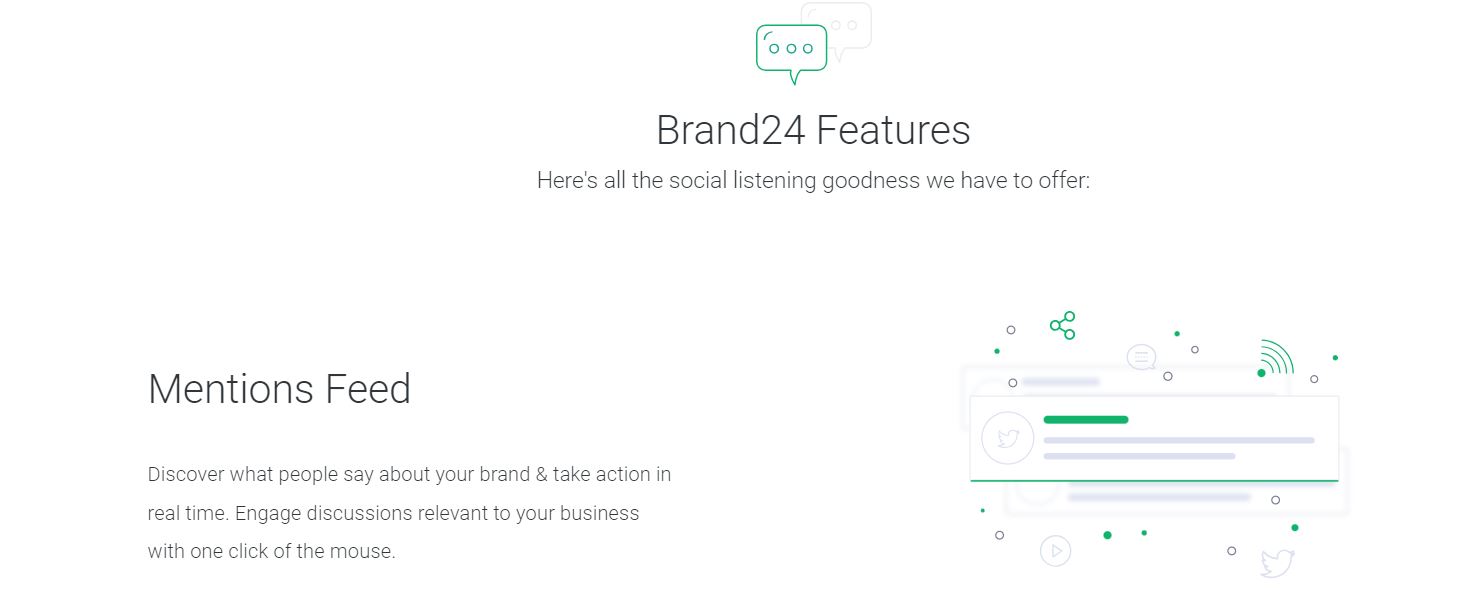
Task: Click the green signal waves icon
Action: [x=1276, y=359]
